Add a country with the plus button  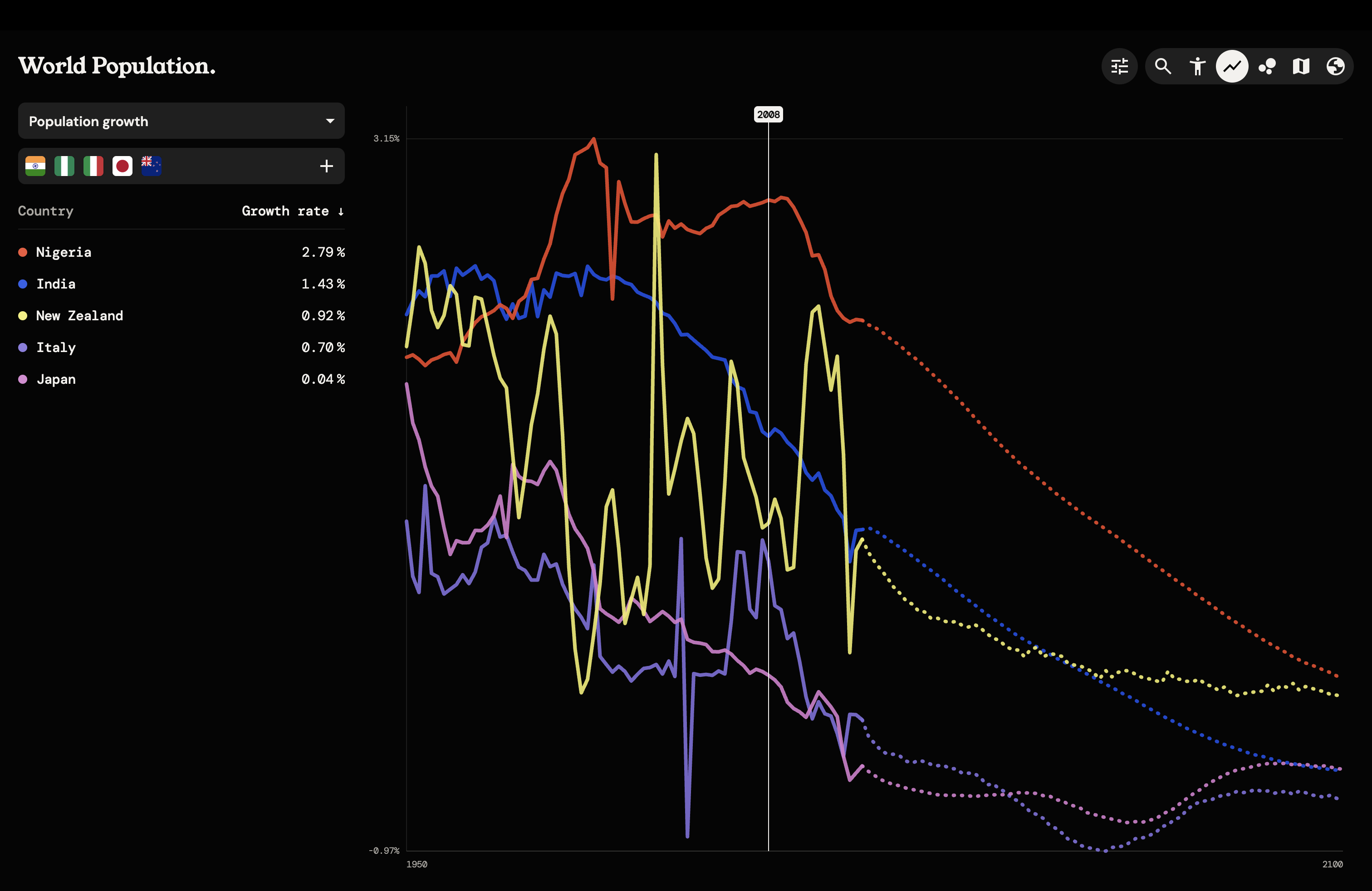[326, 166]
